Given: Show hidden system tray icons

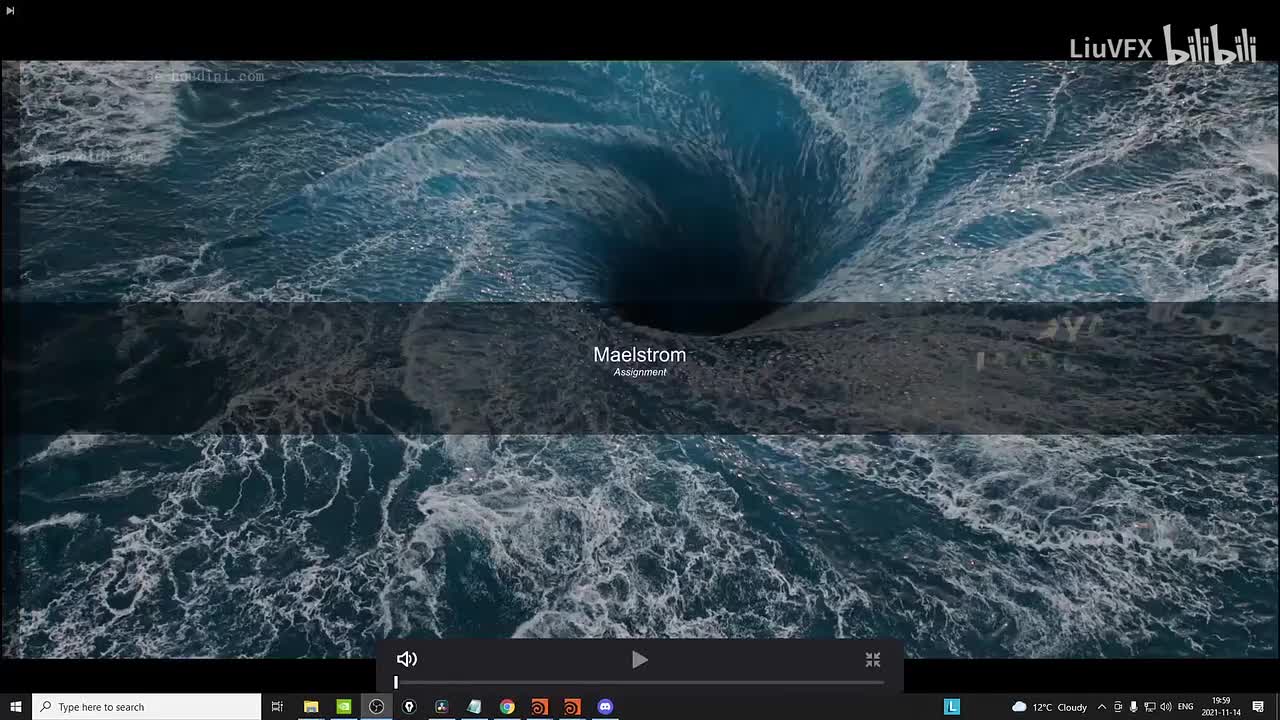Looking at the screenshot, I should 1102,707.
